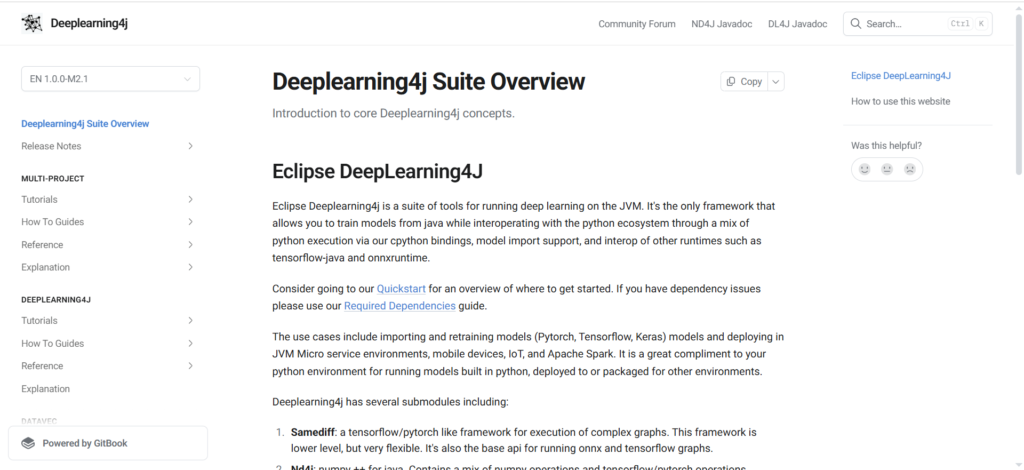1024x470 pixels.
Task: Click the Deeplearning4j logo icon
Action: (x=31, y=24)
